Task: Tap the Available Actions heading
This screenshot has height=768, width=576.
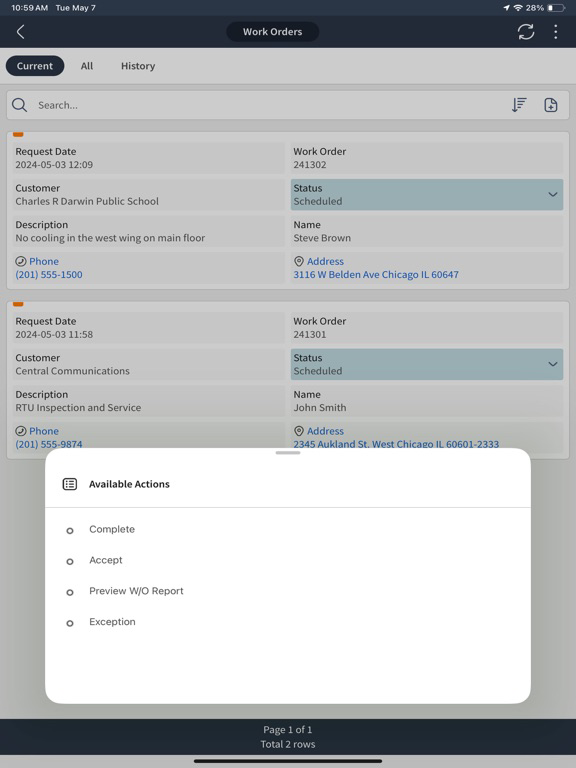Action: coord(129,484)
